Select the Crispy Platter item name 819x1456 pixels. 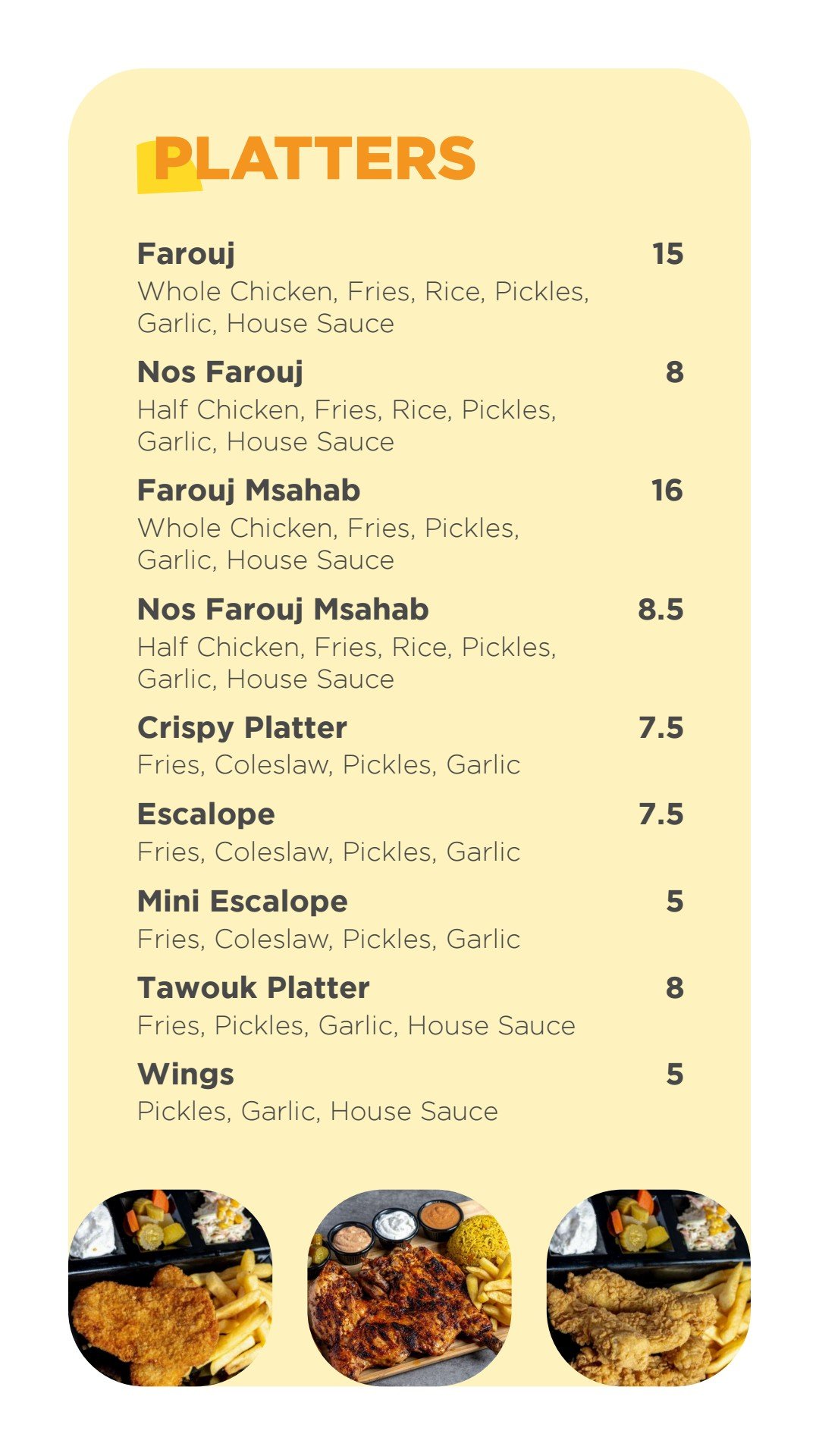241,727
